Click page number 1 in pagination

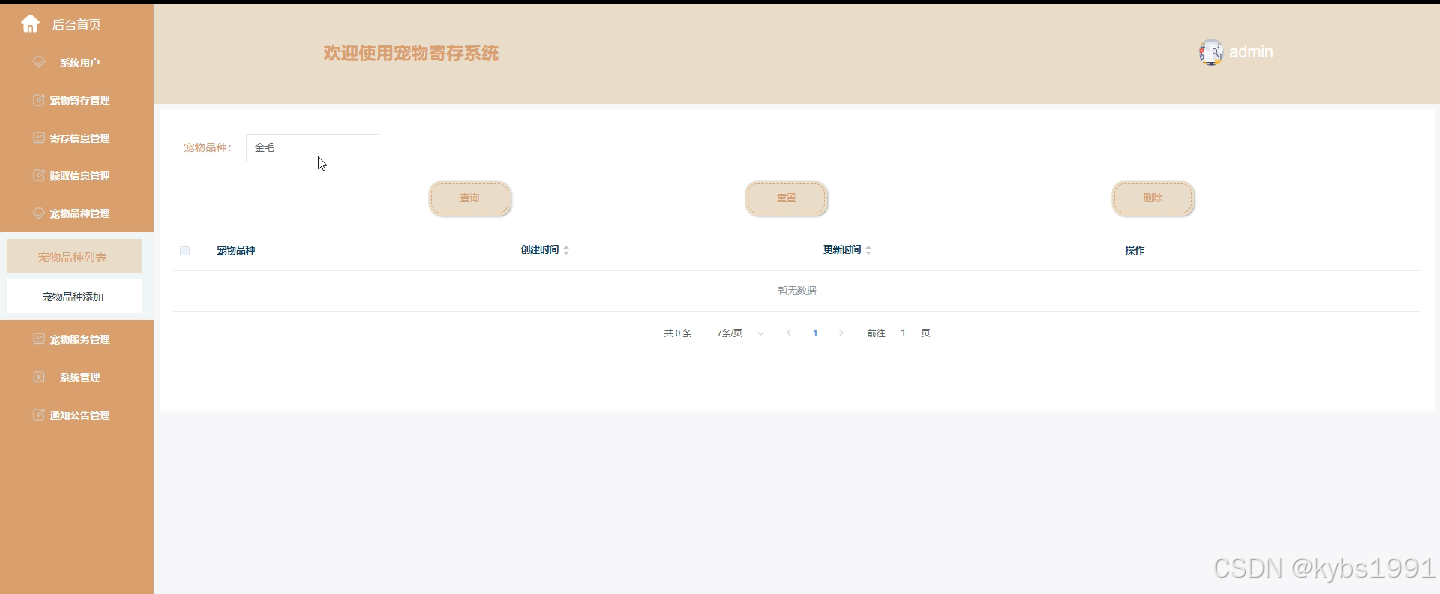pos(815,333)
